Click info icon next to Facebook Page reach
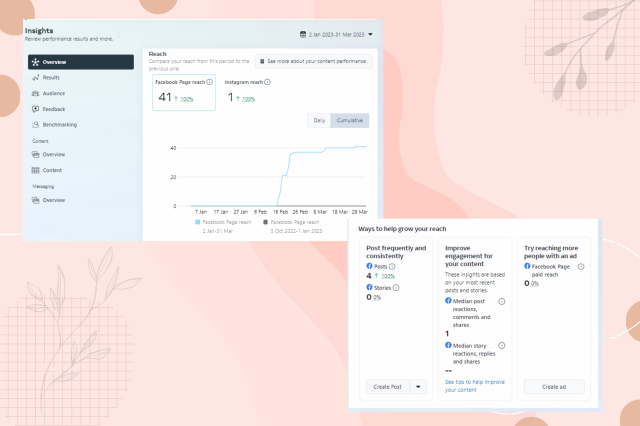Screen dimensions: 640x426 coord(209,82)
